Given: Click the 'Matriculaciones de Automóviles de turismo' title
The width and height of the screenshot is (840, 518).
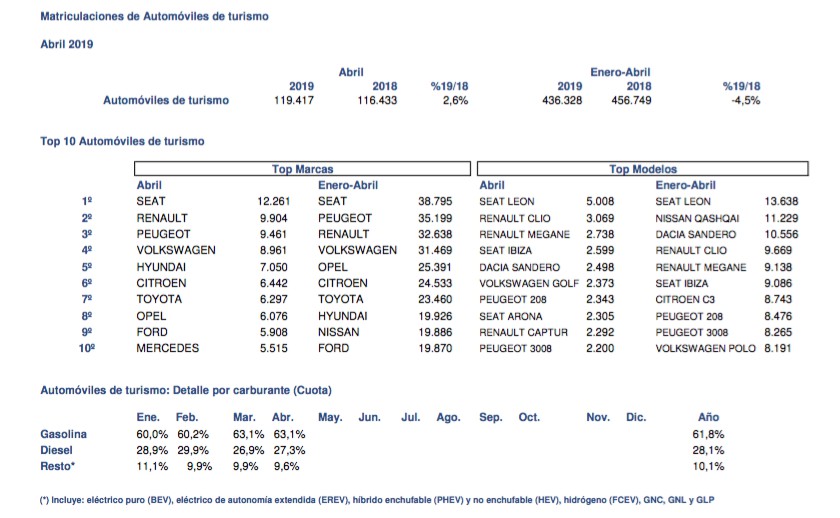Looking at the screenshot, I should click(x=154, y=16).
